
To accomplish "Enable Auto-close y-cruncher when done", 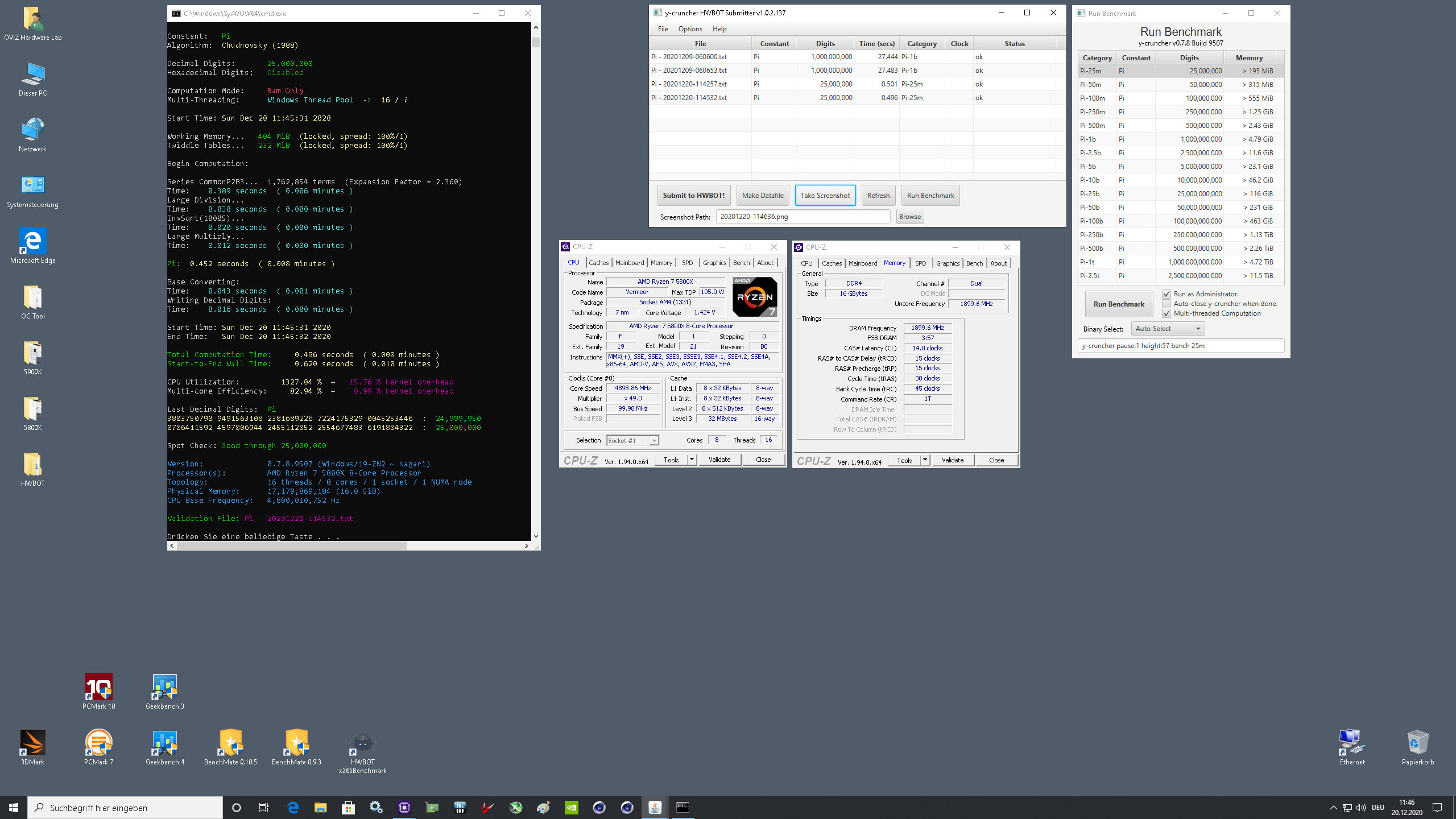I will click(x=1167, y=304).
